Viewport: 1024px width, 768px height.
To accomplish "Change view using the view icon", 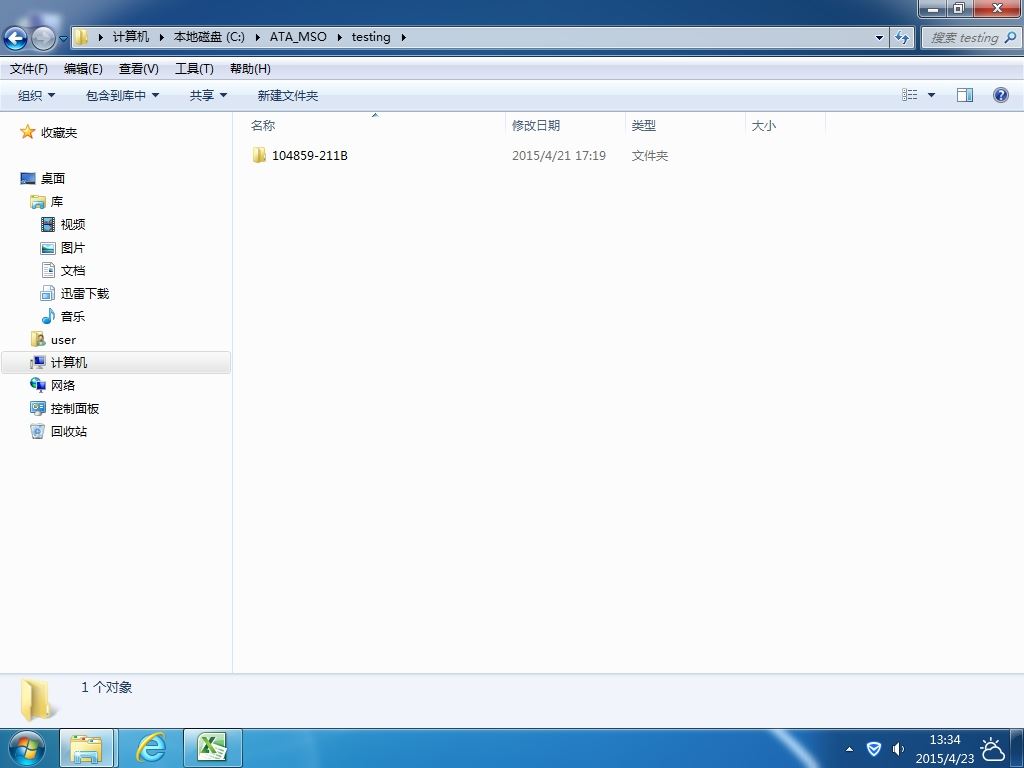I will (x=910, y=95).
